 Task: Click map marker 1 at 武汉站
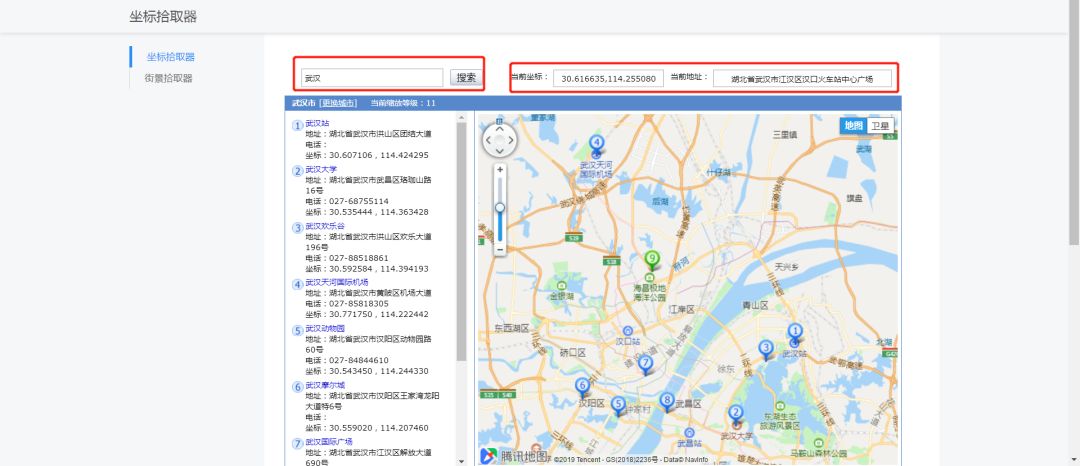795,333
